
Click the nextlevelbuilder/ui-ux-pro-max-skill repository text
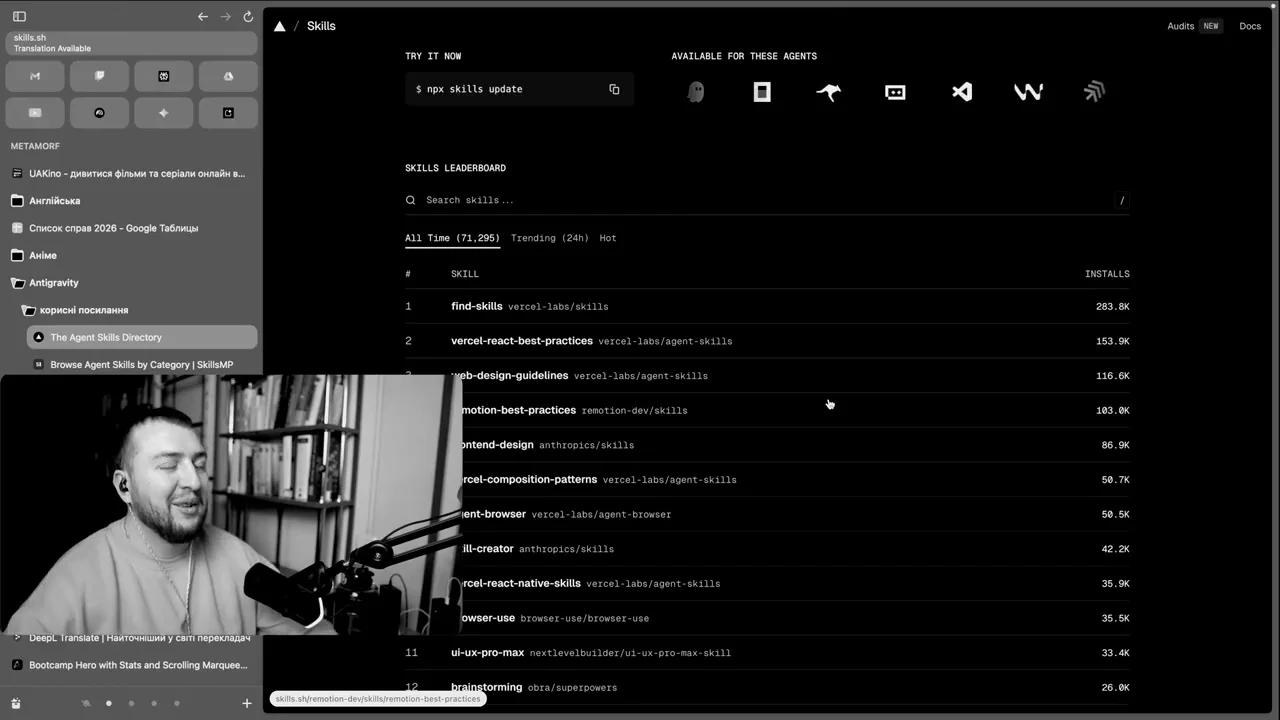(630, 653)
